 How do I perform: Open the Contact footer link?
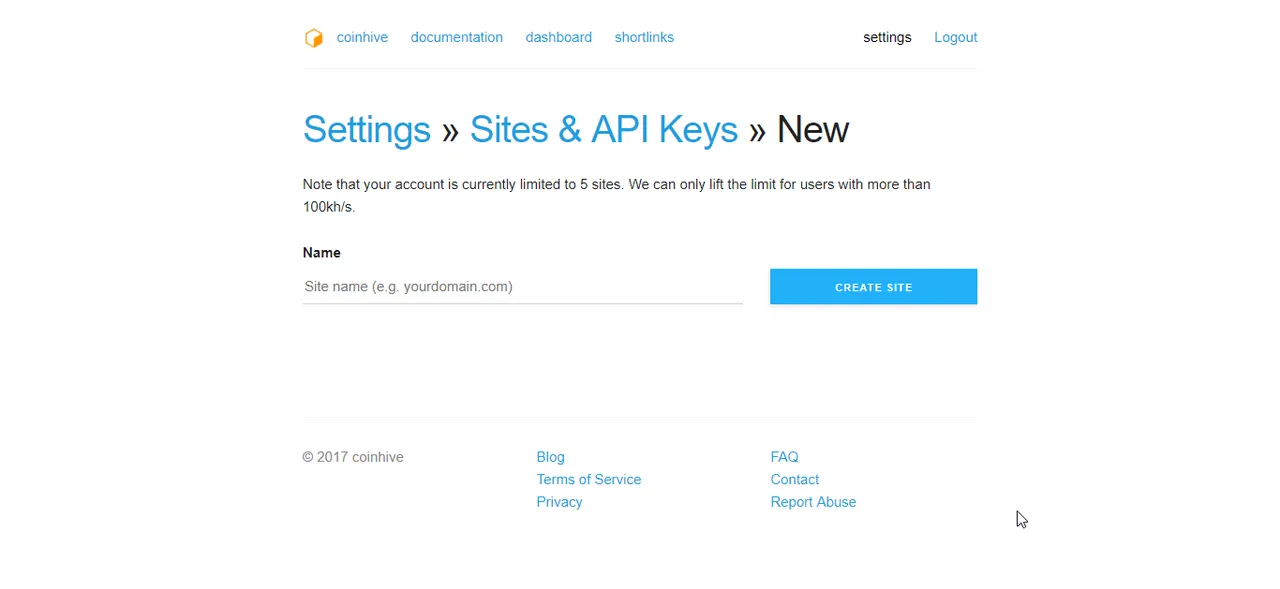coord(795,480)
